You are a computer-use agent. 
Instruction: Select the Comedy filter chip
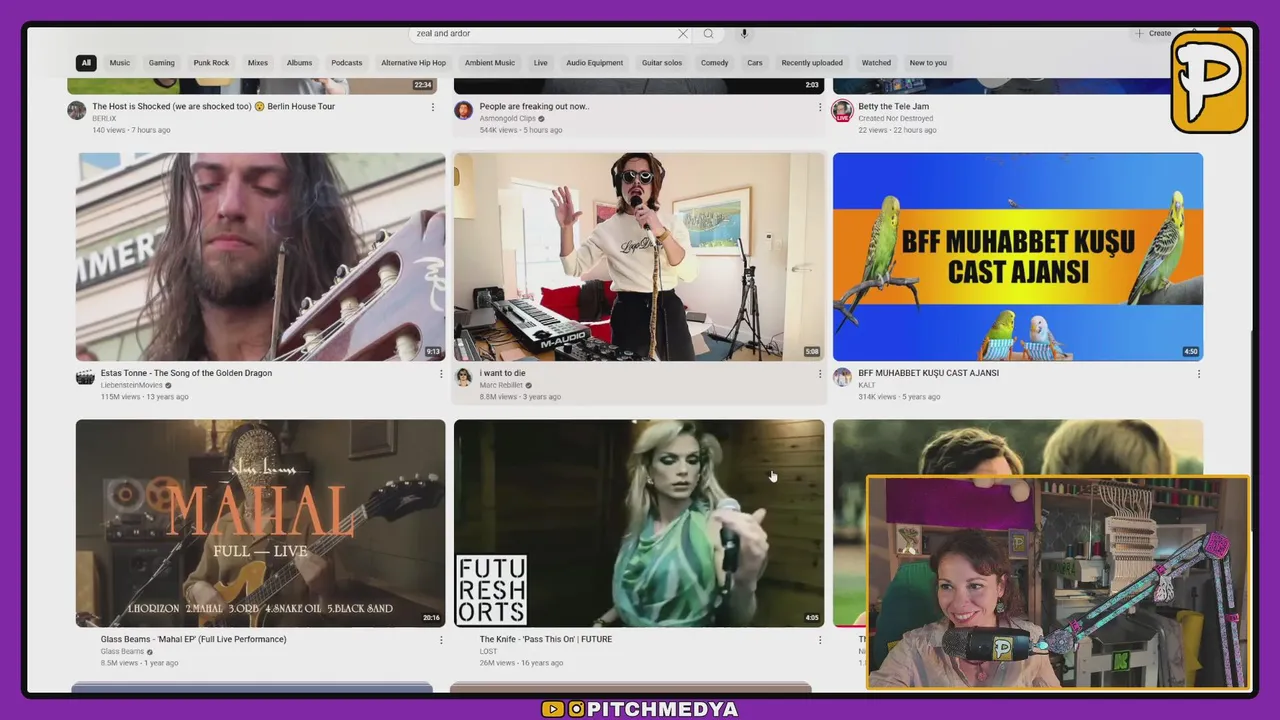(714, 63)
